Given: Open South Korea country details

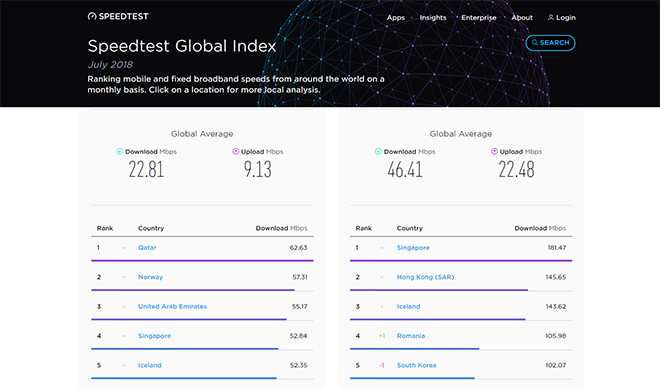Looking at the screenshot, I should click(x=417, y=365).
